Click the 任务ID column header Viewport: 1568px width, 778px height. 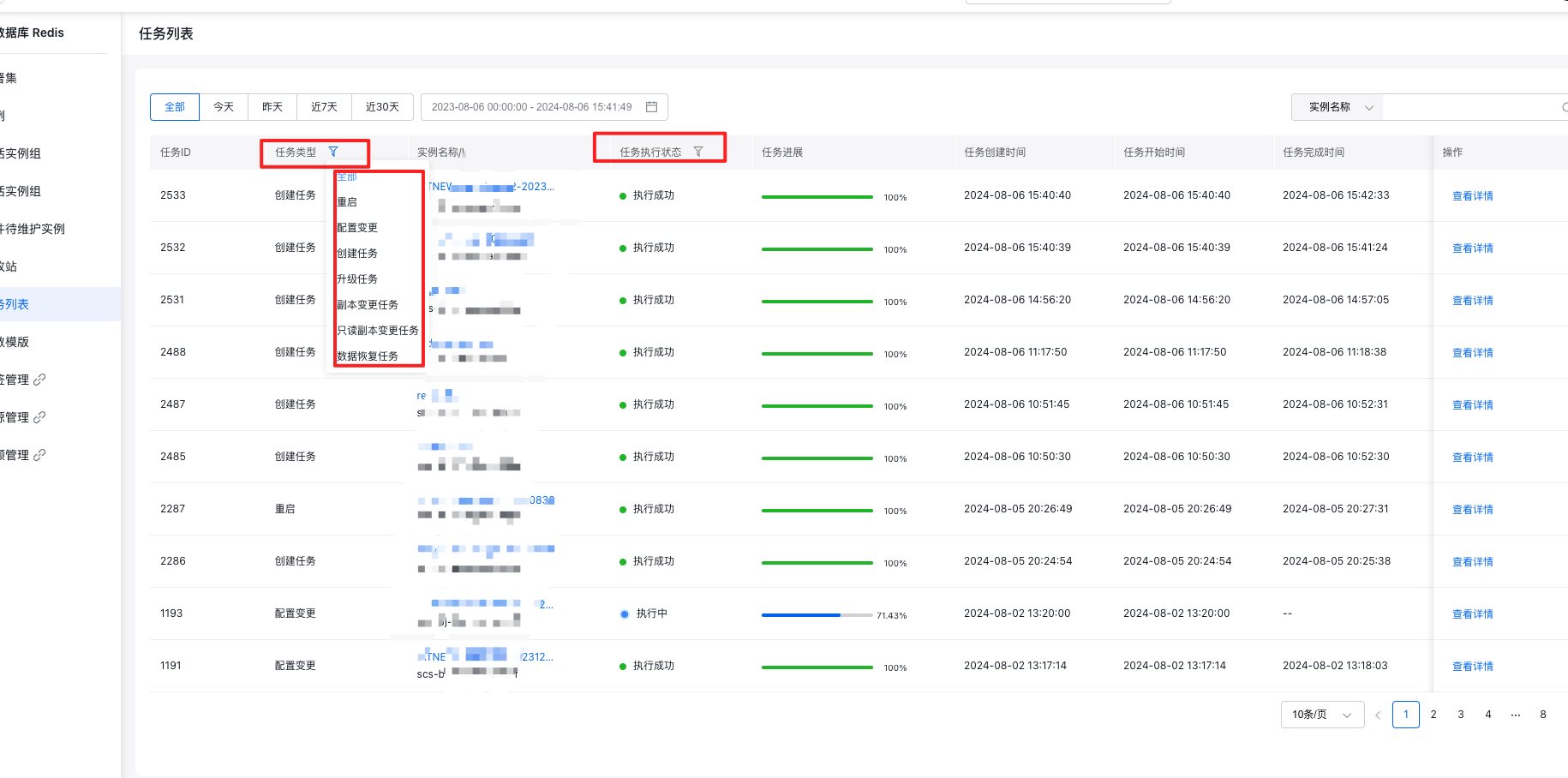pos(176,153)
